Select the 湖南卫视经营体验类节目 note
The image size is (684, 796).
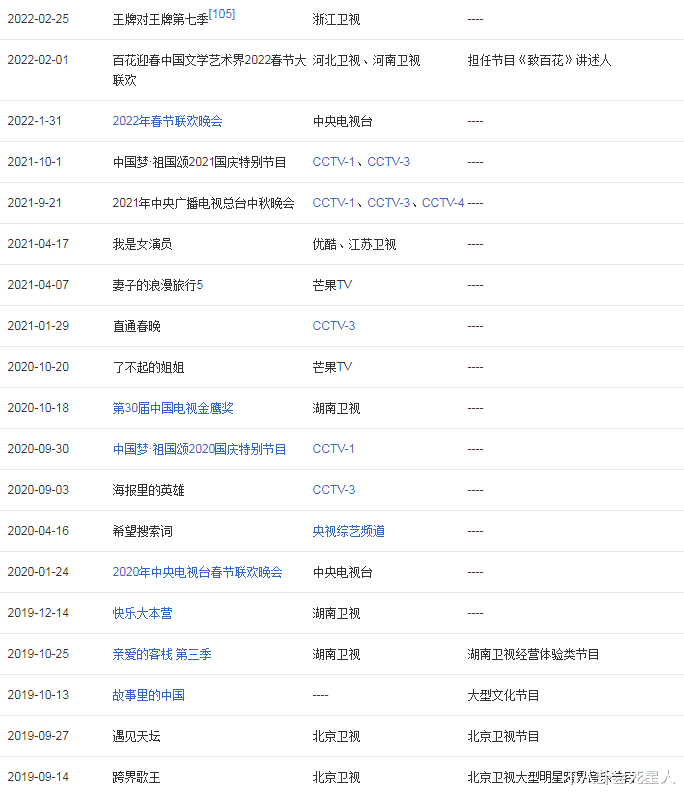[533, 654]
